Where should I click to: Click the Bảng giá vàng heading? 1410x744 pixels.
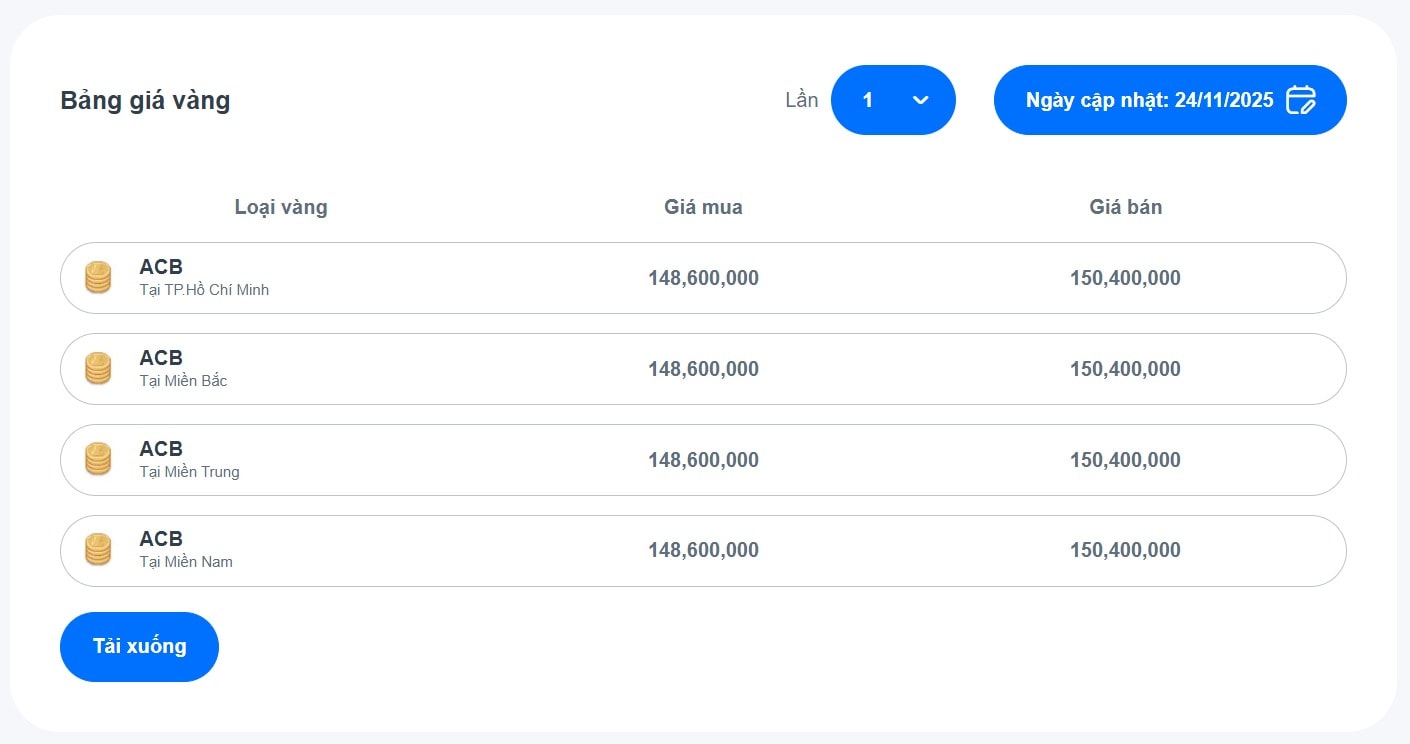(145, 100)
